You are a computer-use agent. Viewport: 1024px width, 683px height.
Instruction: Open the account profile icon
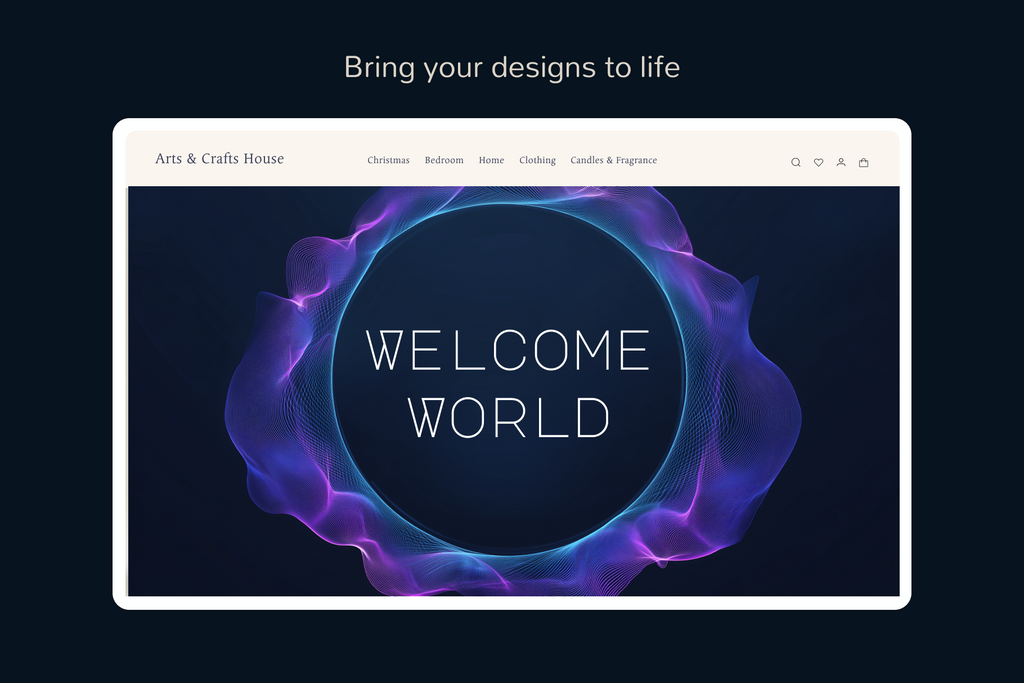click(841, 162)
